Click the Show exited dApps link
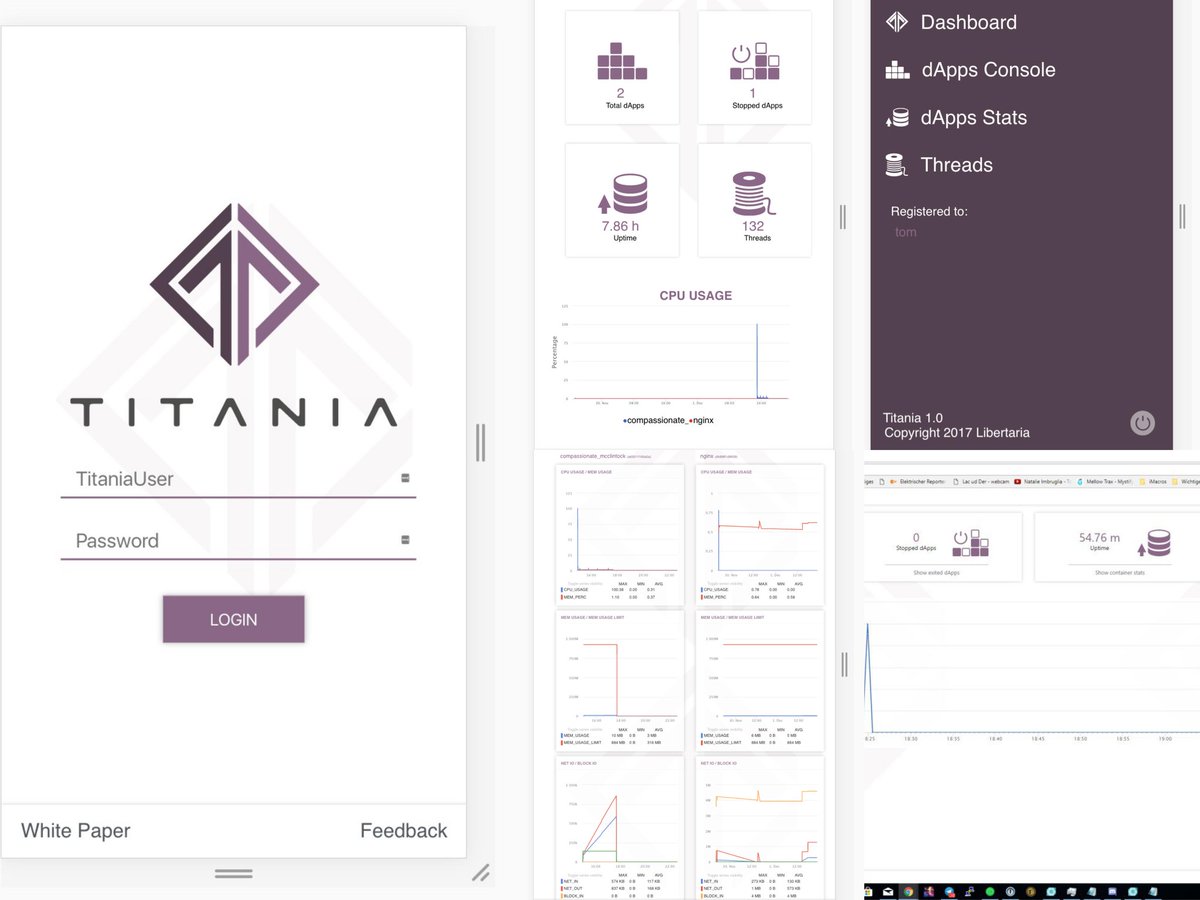 pyautogui.click(x=936, y=573)
